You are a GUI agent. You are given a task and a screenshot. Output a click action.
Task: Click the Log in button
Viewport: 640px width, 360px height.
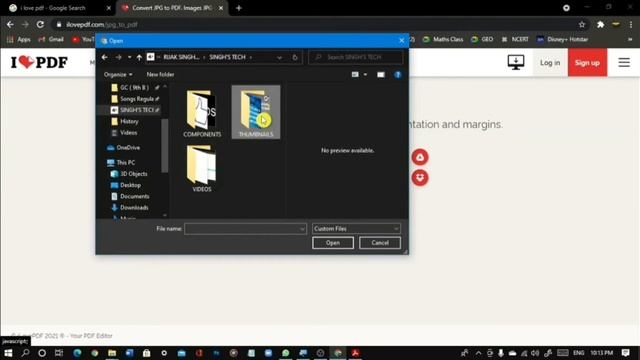coord(550,62)
